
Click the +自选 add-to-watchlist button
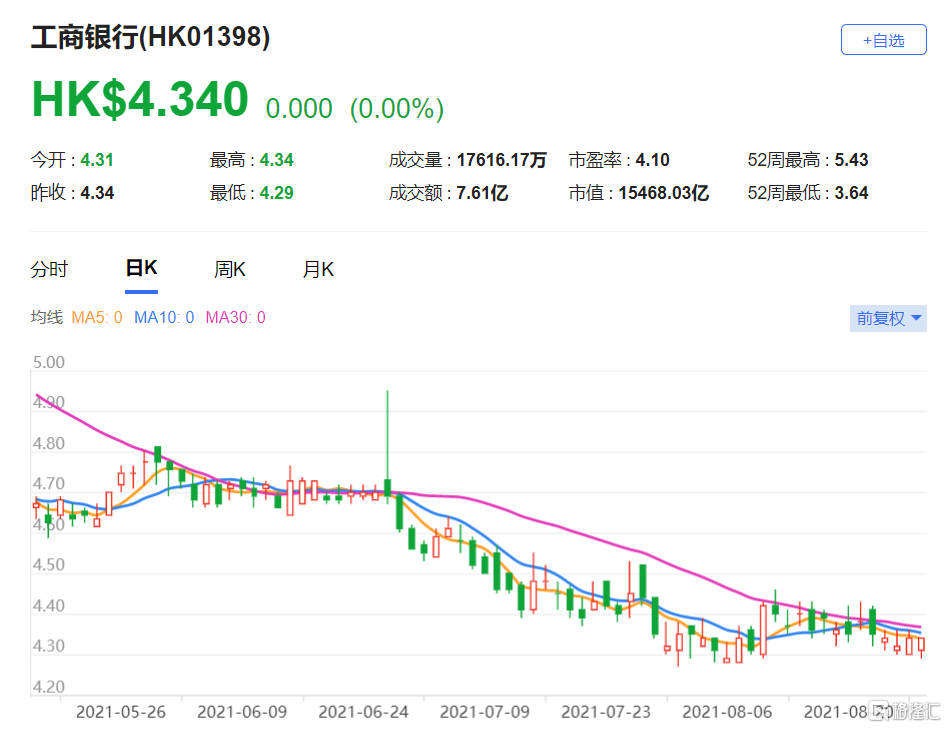pos(883,40)
